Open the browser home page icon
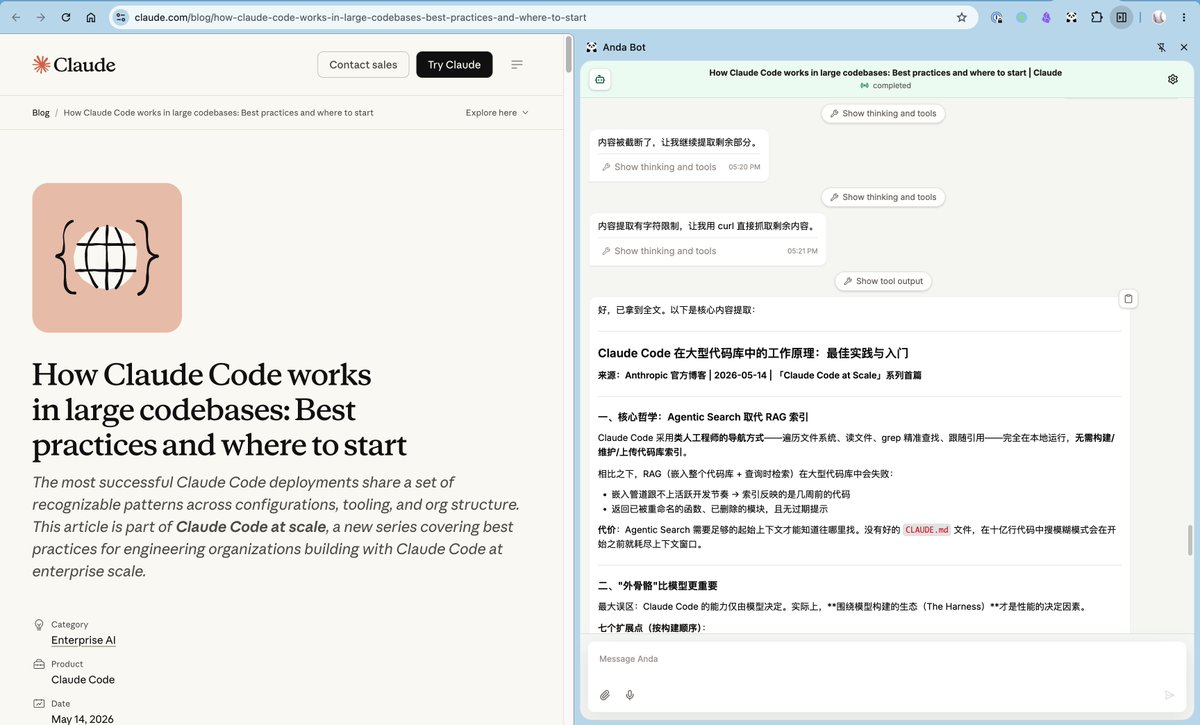Screen dimensions: 1200x725 coord(91,17)
